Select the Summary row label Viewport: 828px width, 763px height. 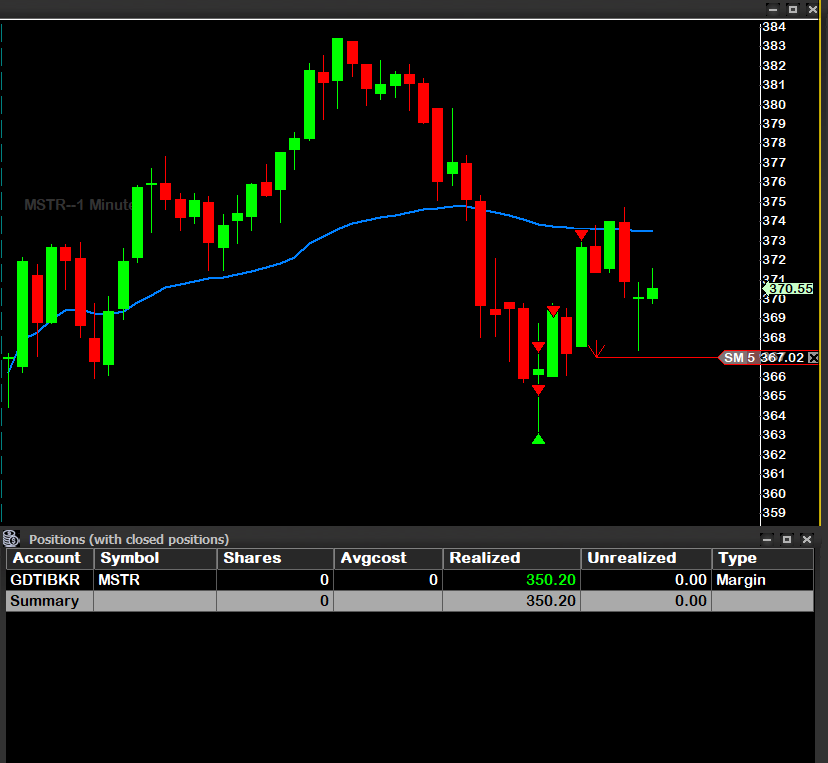[x=44, y=601]
